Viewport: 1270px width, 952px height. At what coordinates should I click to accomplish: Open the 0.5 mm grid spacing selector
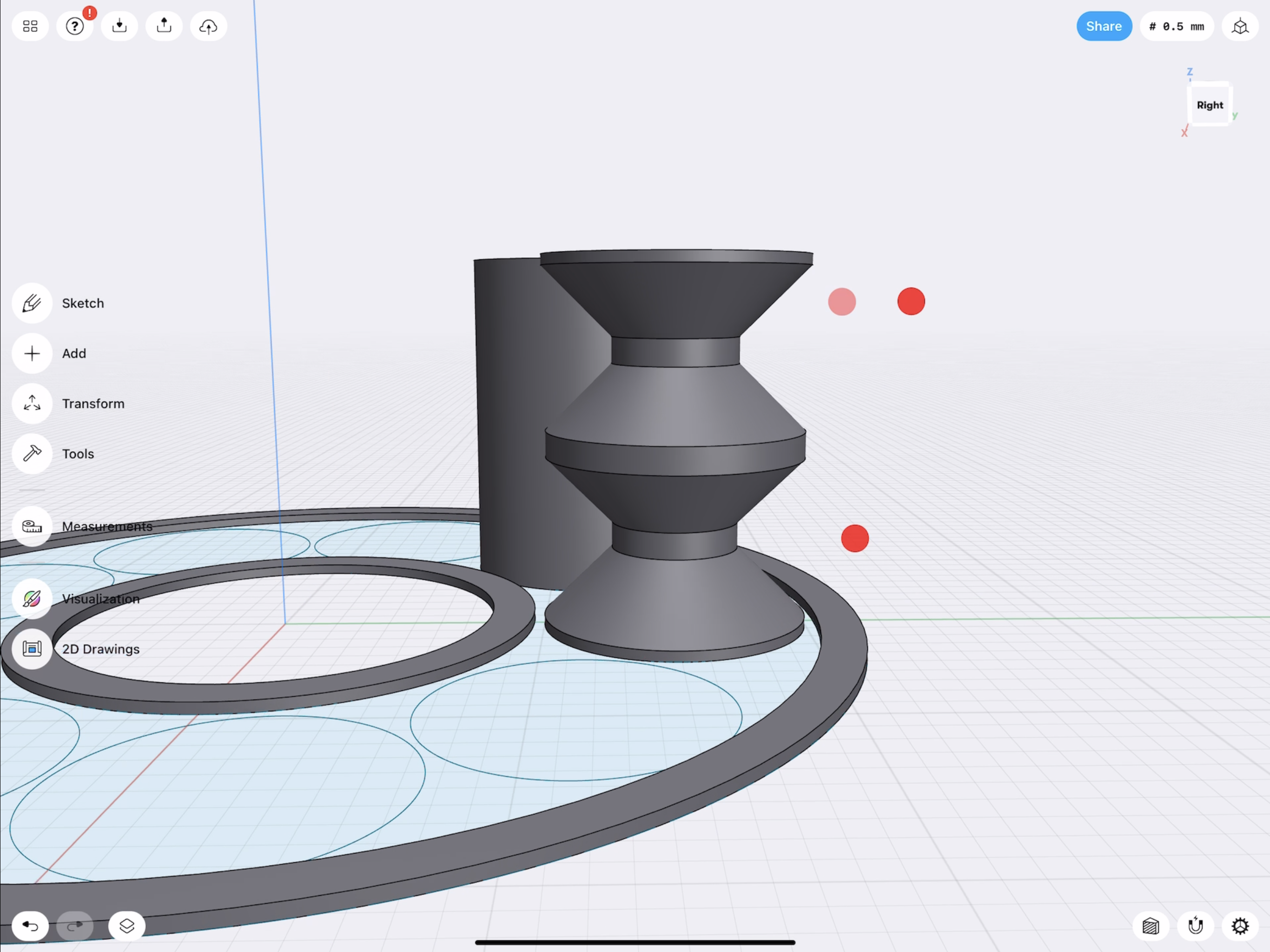pyautogui.click(x=1177, y=26)
